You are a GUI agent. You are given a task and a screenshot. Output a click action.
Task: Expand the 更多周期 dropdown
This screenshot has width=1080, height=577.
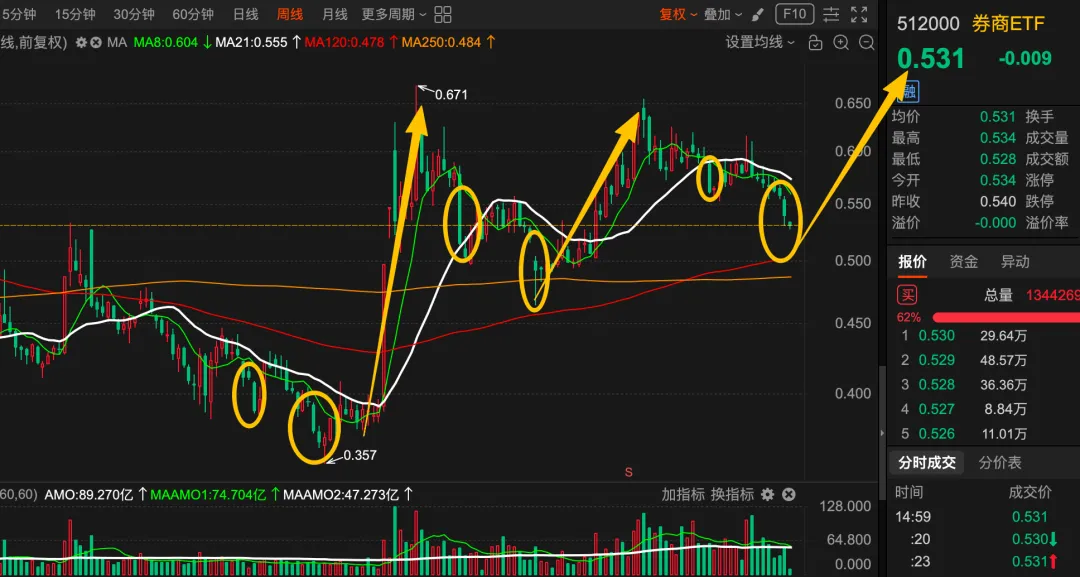pyautogui.click(x=394, y=14)
